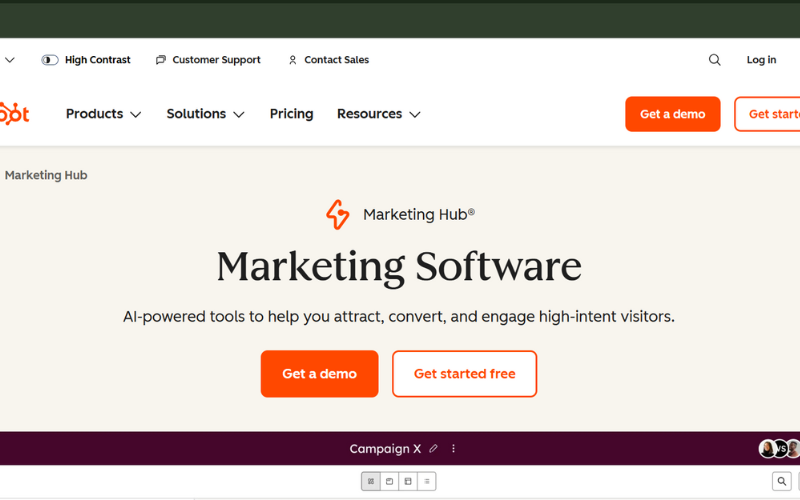
Task: Expand the Solutions menu
Action: point(206,114)
